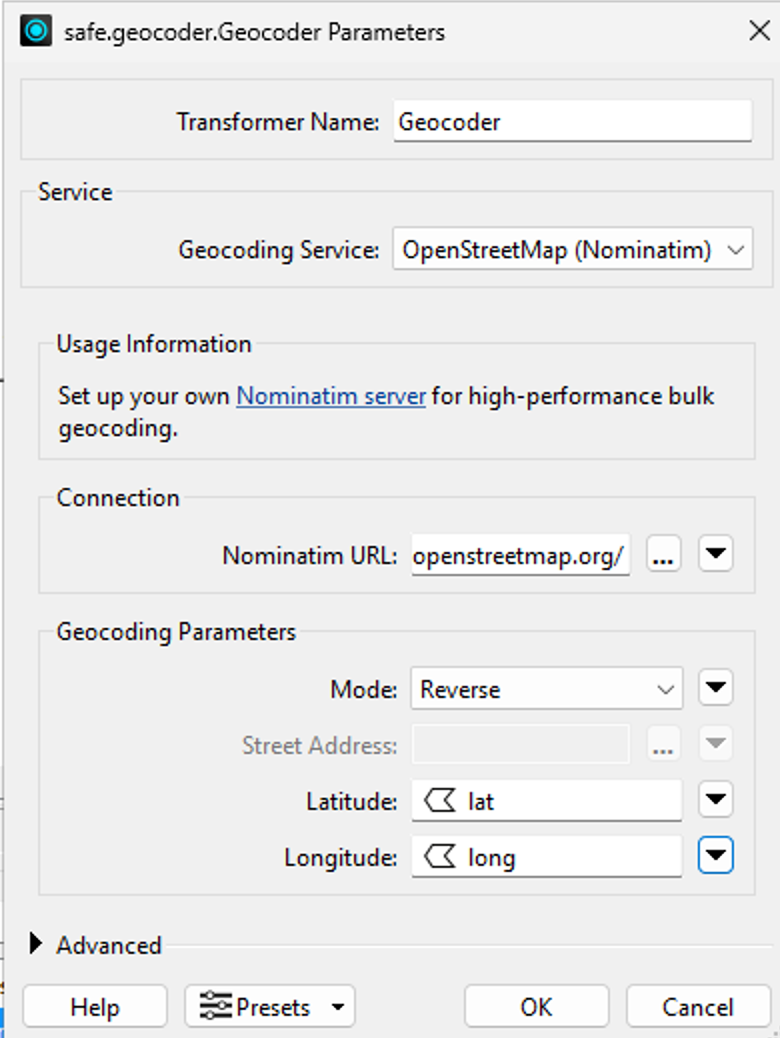Open the Presets button dropdown arrow
Viewport: 780px width, 1038px height.
(338, 1008)
